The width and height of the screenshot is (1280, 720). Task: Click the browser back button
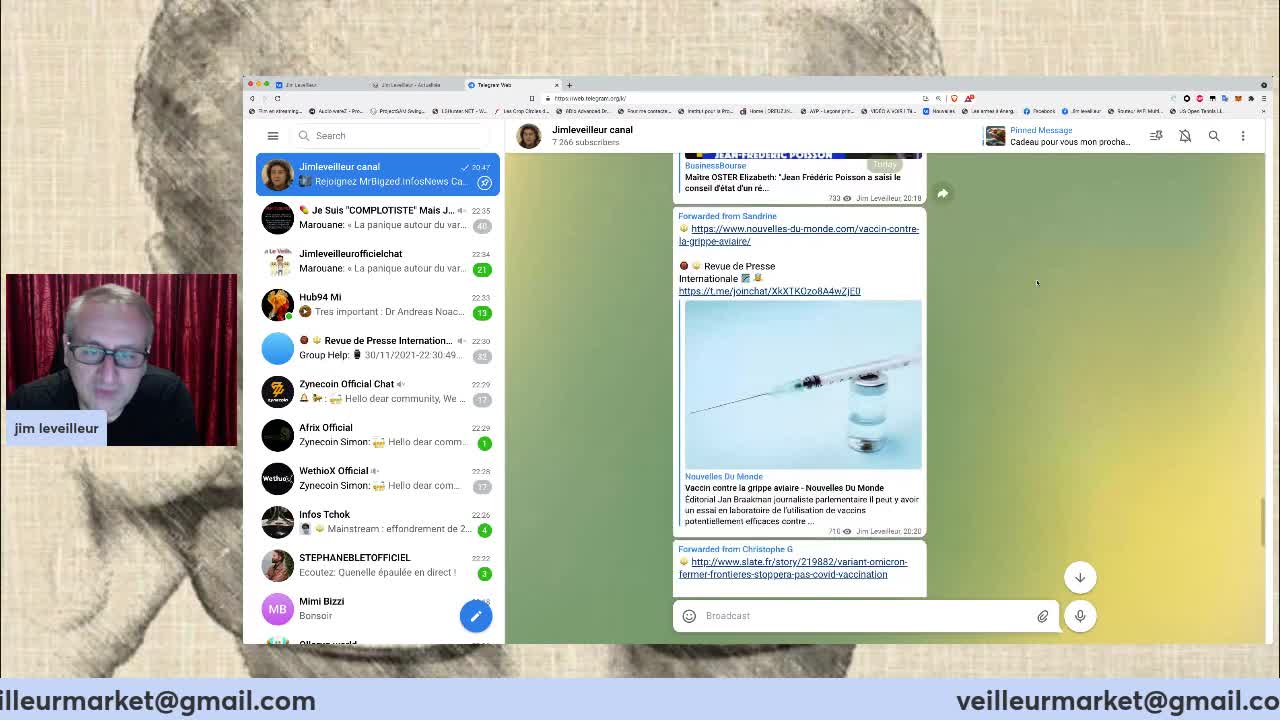(x=252, y=98)
